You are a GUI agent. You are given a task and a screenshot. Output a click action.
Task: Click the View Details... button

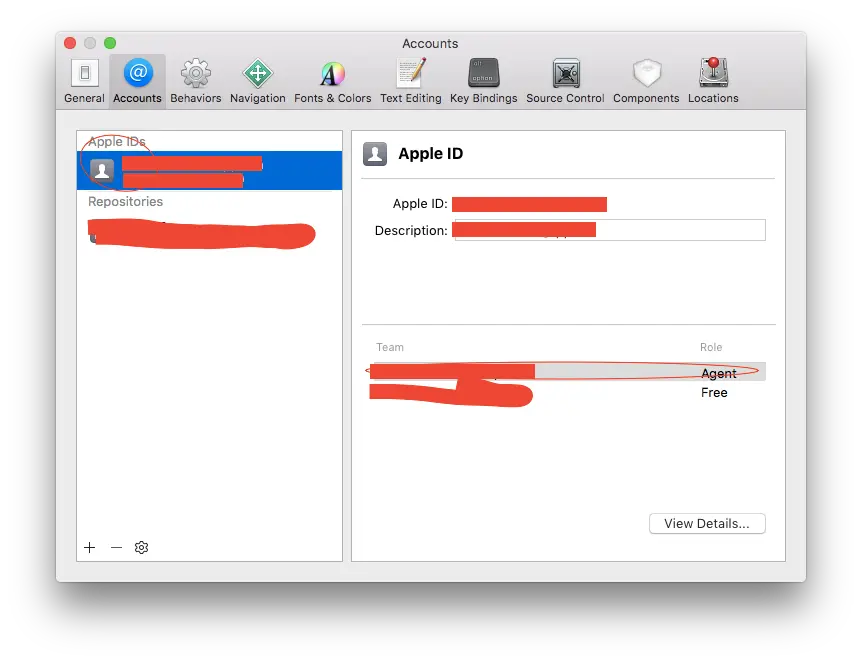707,523
